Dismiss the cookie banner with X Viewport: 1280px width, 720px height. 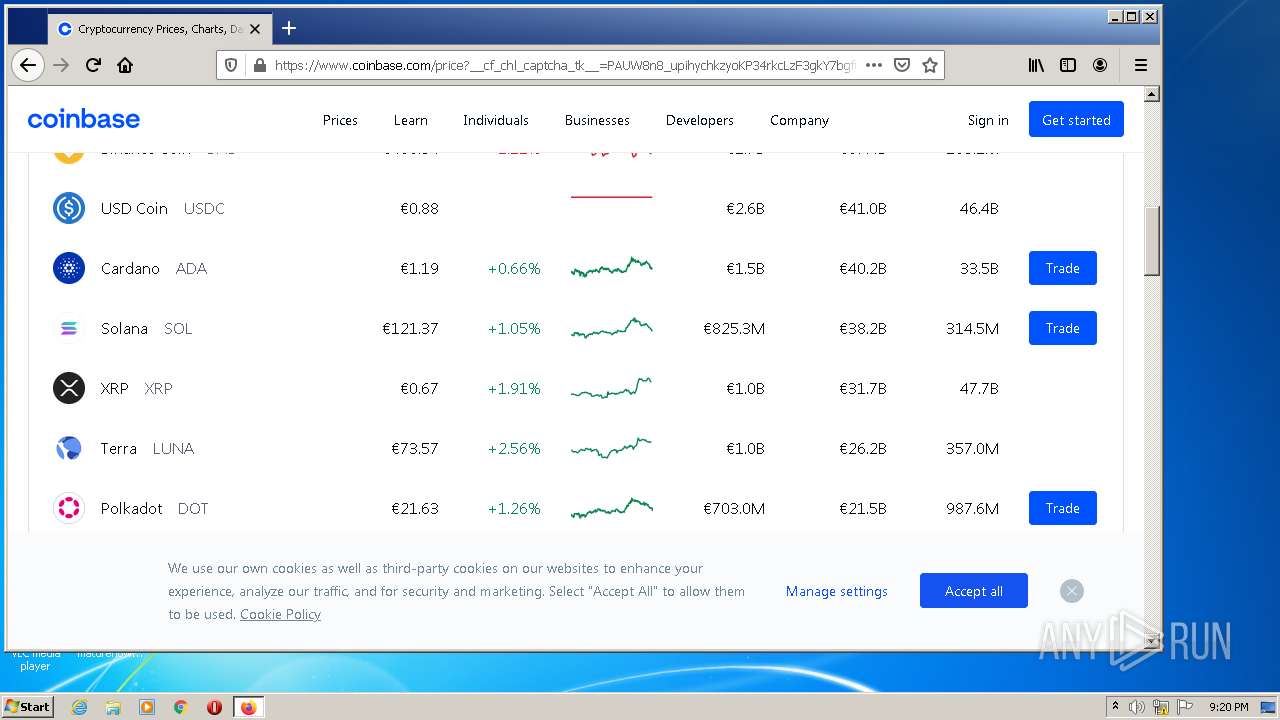pos(1071,591)
